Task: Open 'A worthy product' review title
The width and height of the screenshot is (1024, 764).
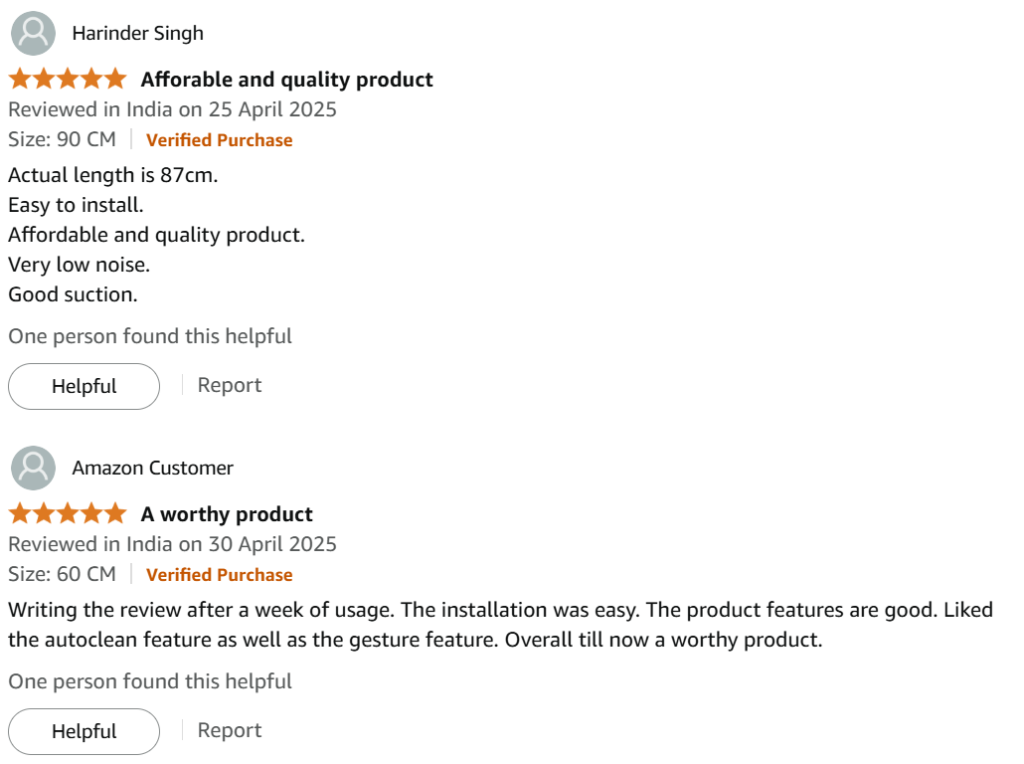Action: pos(227,515)
